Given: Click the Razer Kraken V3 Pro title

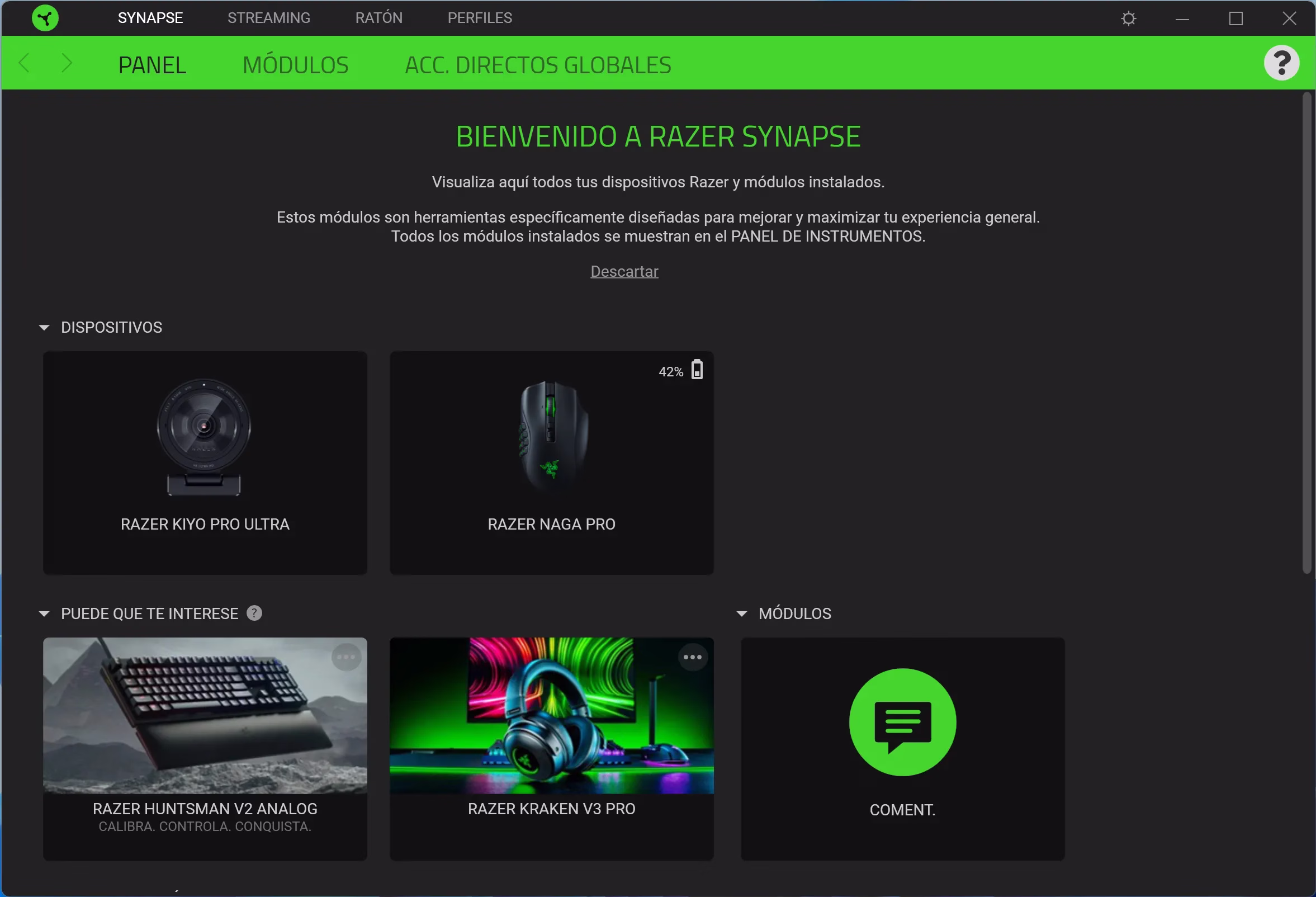Looking at the screenshot, I should click(x=552, y=809).
